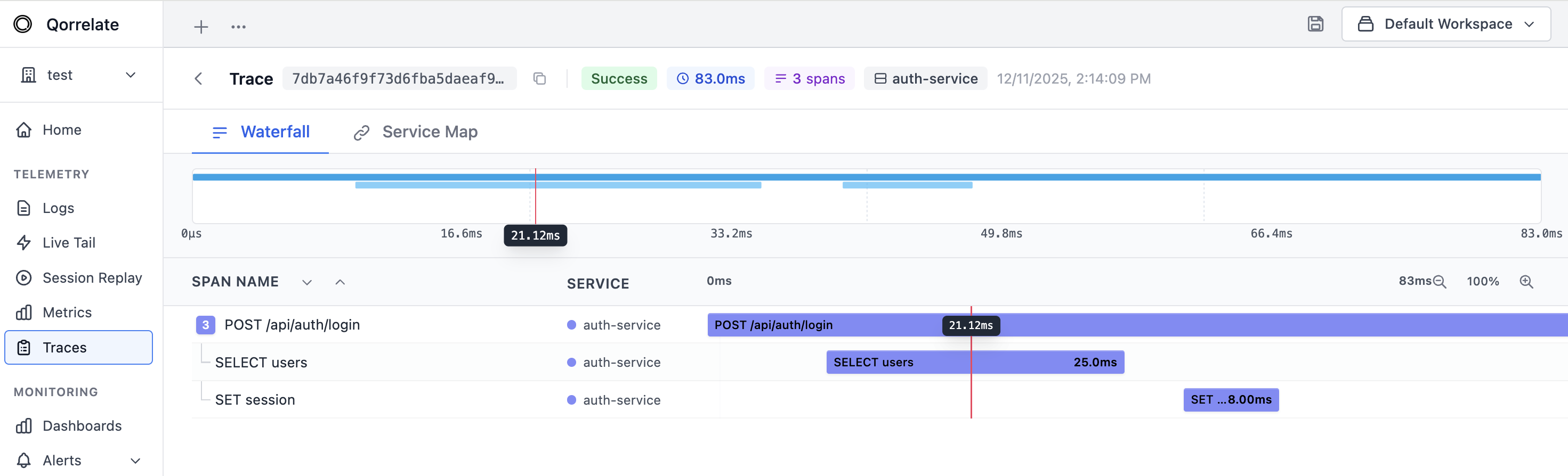Screen dimensions: 1568x476
Task: Click the POST /api/auth/login timeline bar
Action: [1137, 325]
